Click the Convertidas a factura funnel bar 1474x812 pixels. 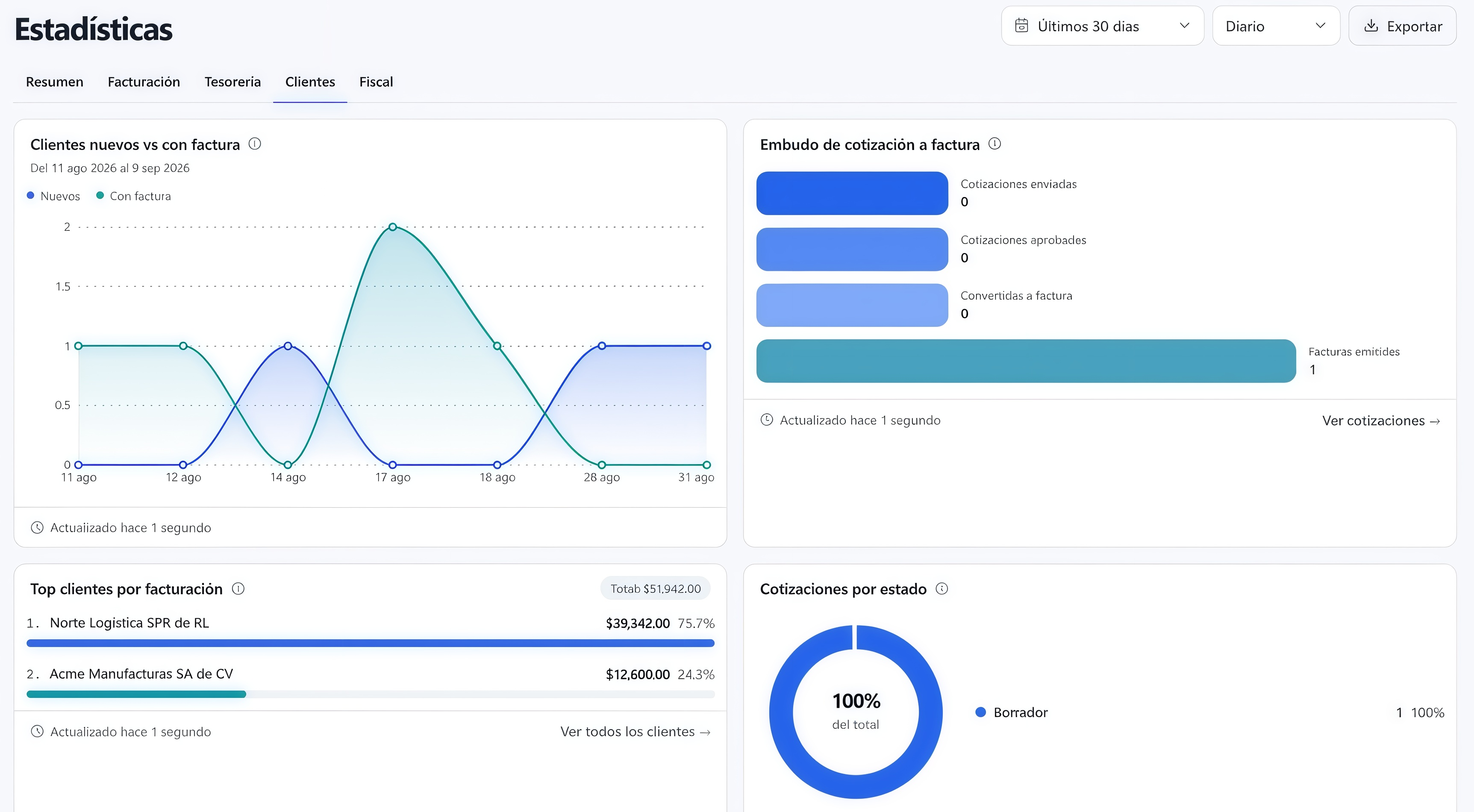coord(852,305)
